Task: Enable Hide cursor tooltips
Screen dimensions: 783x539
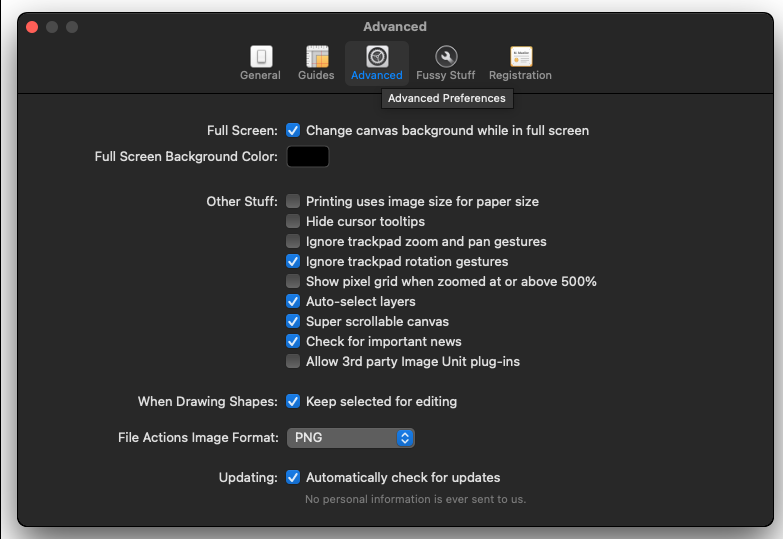Action: pos(293,221)
